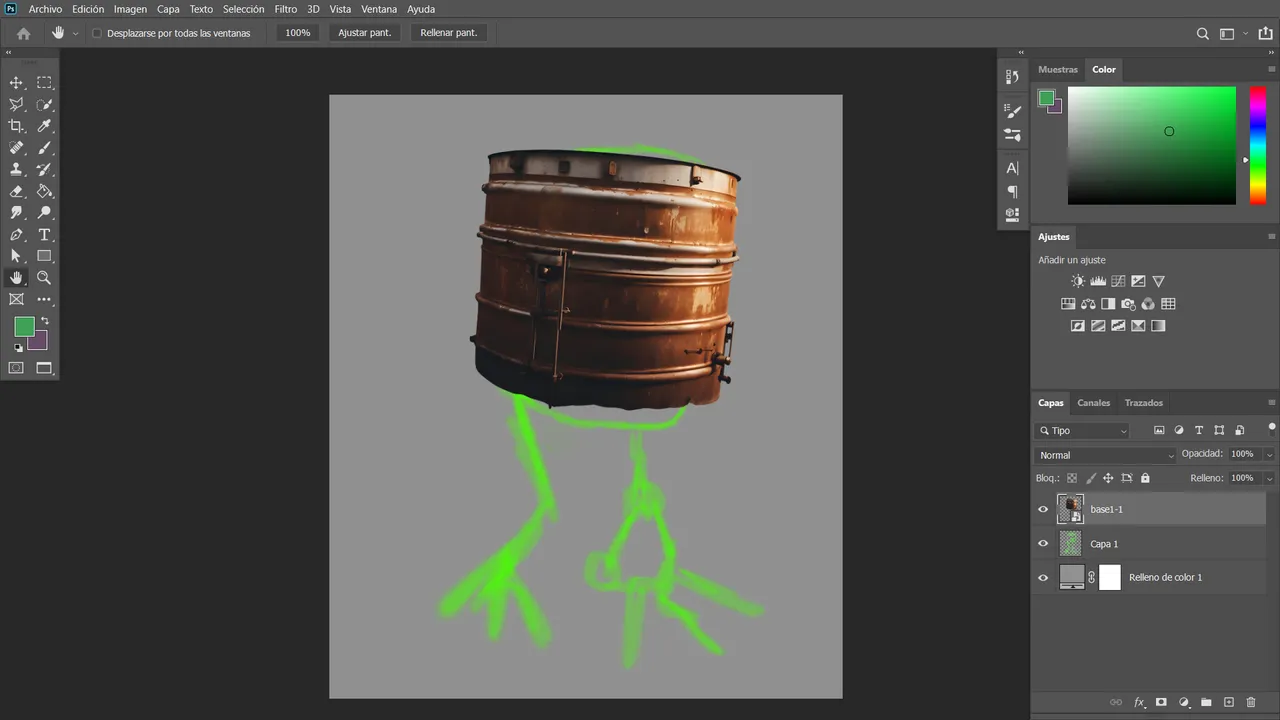Viewport: 1280px width, 720px height.
Task: Add layer mask from Layers panel footer
Action: (1161, 702)
